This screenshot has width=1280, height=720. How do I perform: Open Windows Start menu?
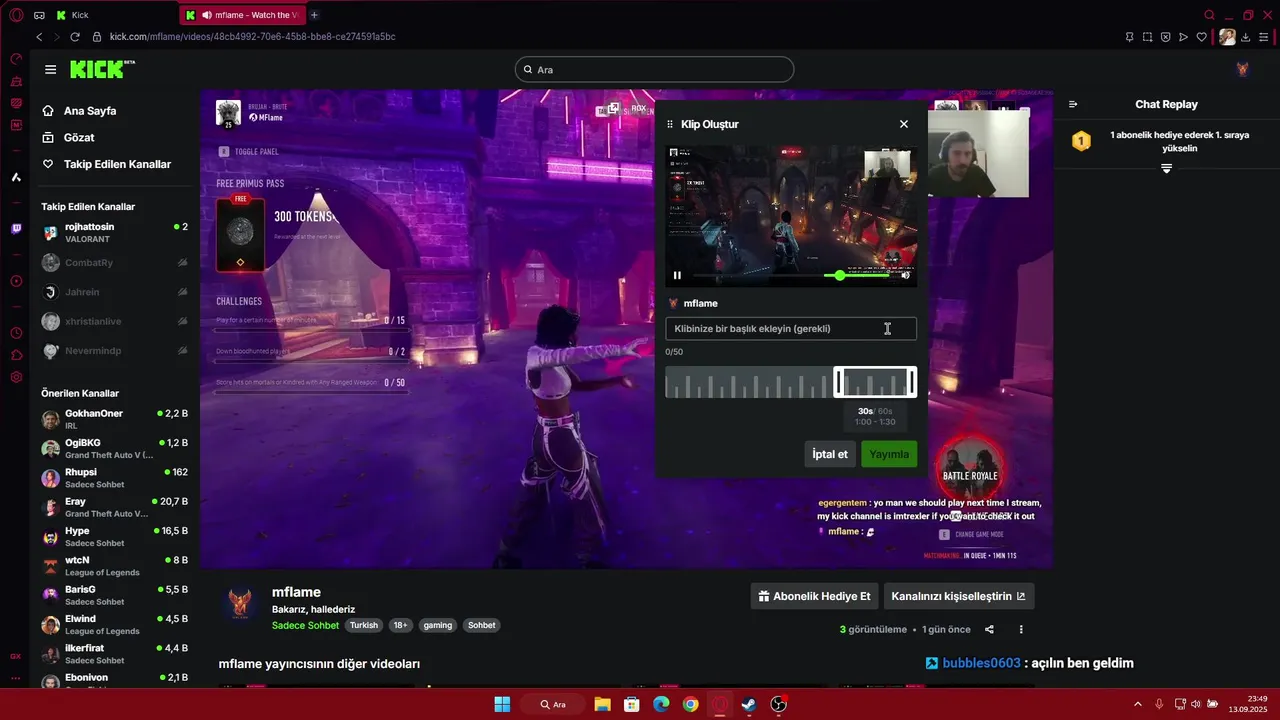(502, 704)
